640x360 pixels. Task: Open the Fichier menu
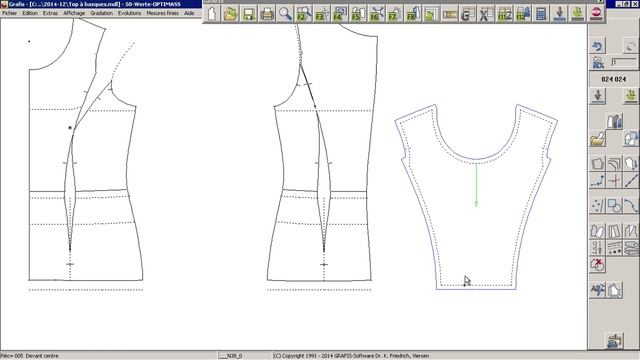pos(10,13)
